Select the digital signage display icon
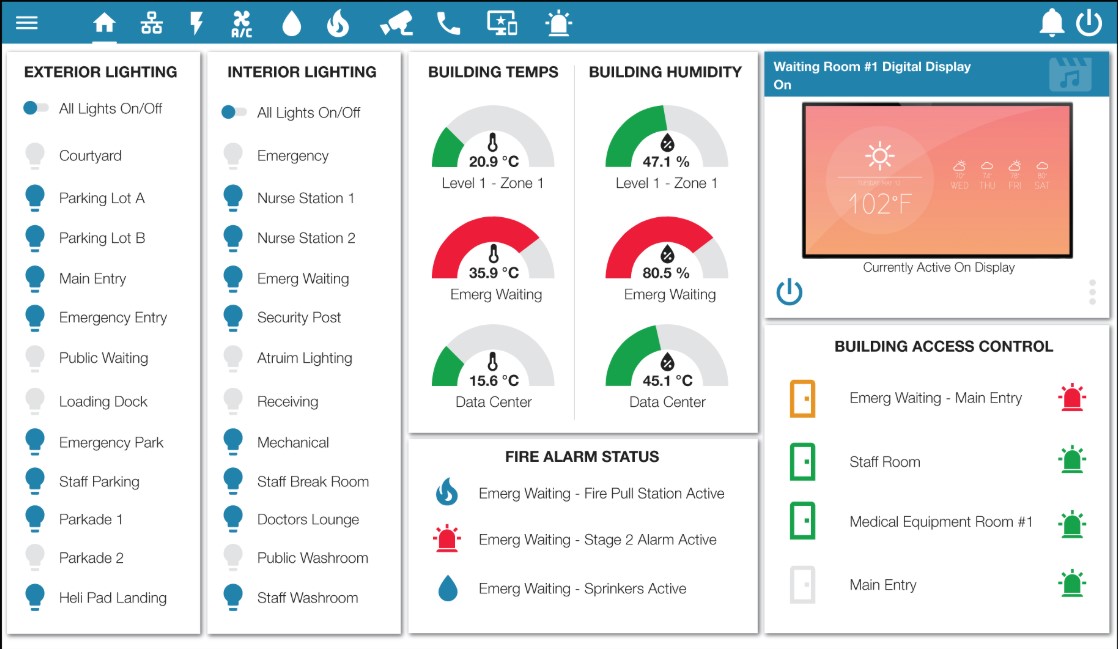Screen dimensions: 1118x649 coord(503,22)
